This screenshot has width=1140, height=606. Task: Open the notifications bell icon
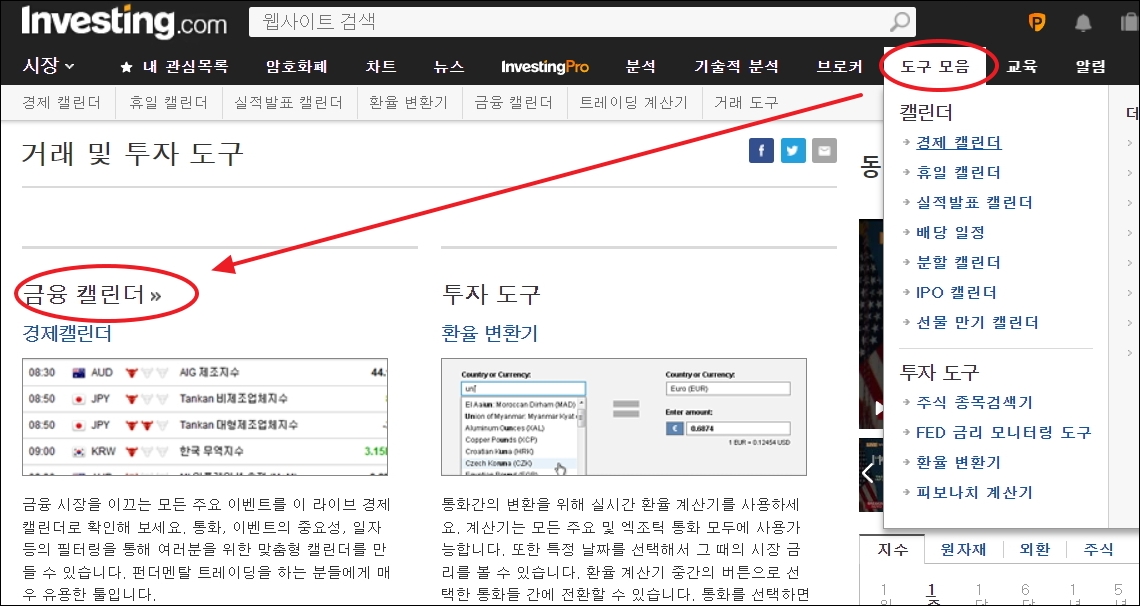click(x=1083, y=23)
